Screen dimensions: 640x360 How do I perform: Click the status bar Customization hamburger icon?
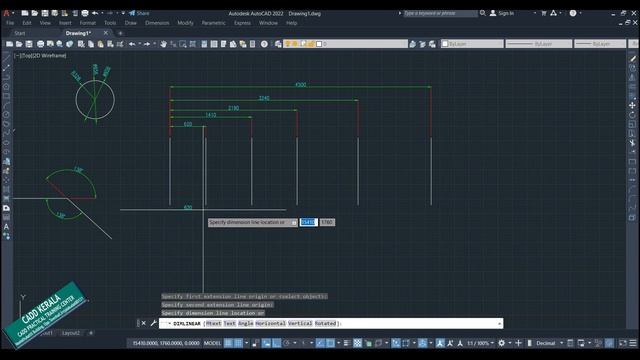click(633, 343)
